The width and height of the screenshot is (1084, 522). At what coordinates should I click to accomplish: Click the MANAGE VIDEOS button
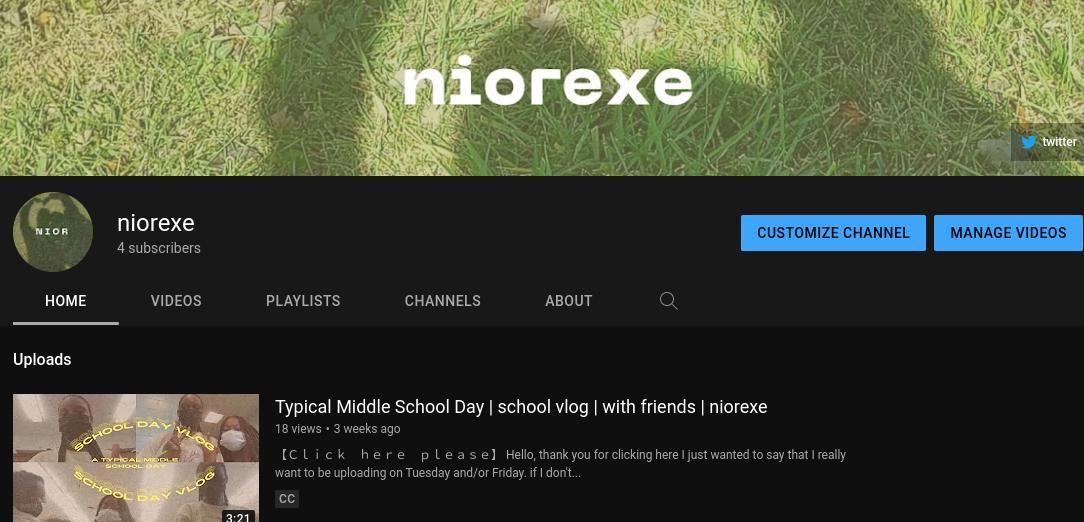(x=1008, y=233)
